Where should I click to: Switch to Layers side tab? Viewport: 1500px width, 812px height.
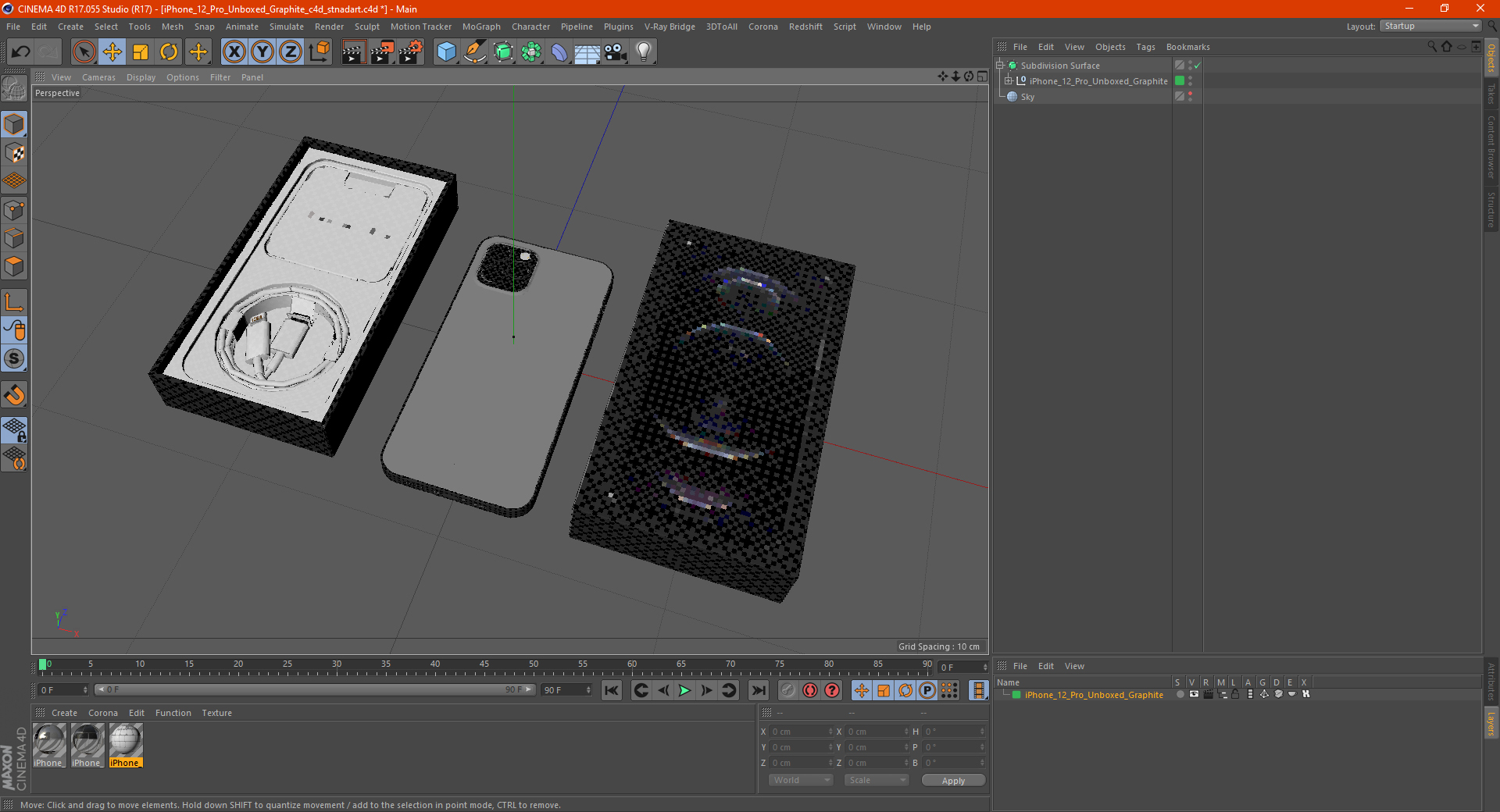coord(1491,724)
